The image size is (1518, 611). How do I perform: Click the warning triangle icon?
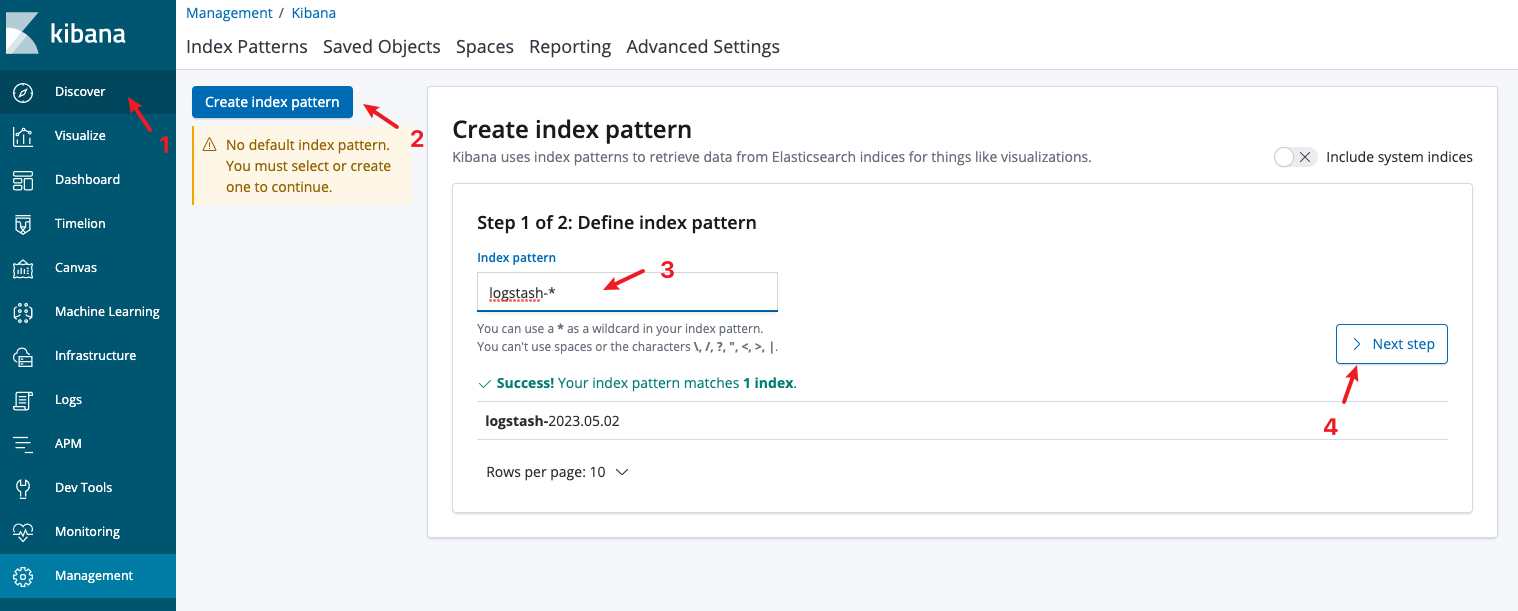click(x=209, y=145)
